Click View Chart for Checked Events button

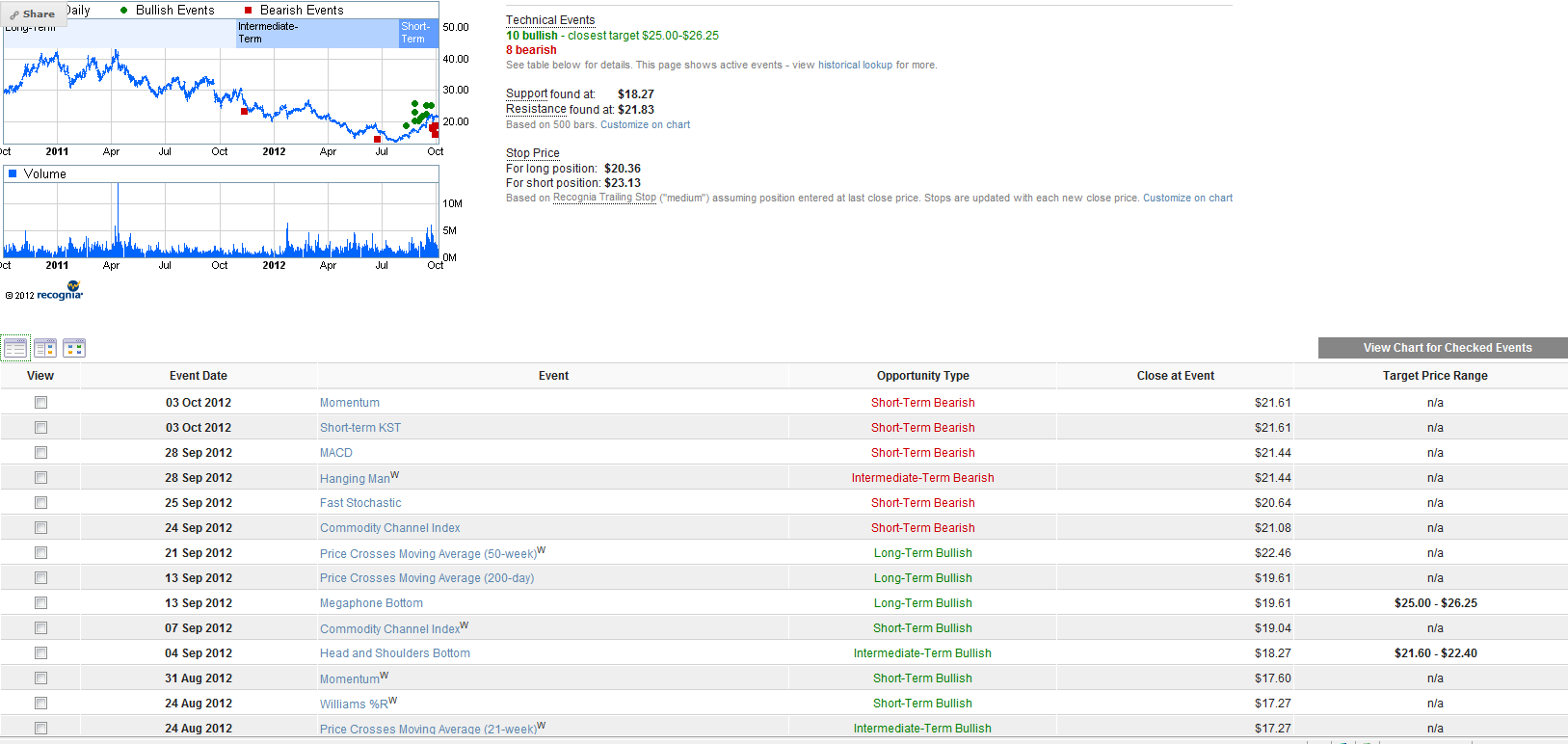point(1443,348)
